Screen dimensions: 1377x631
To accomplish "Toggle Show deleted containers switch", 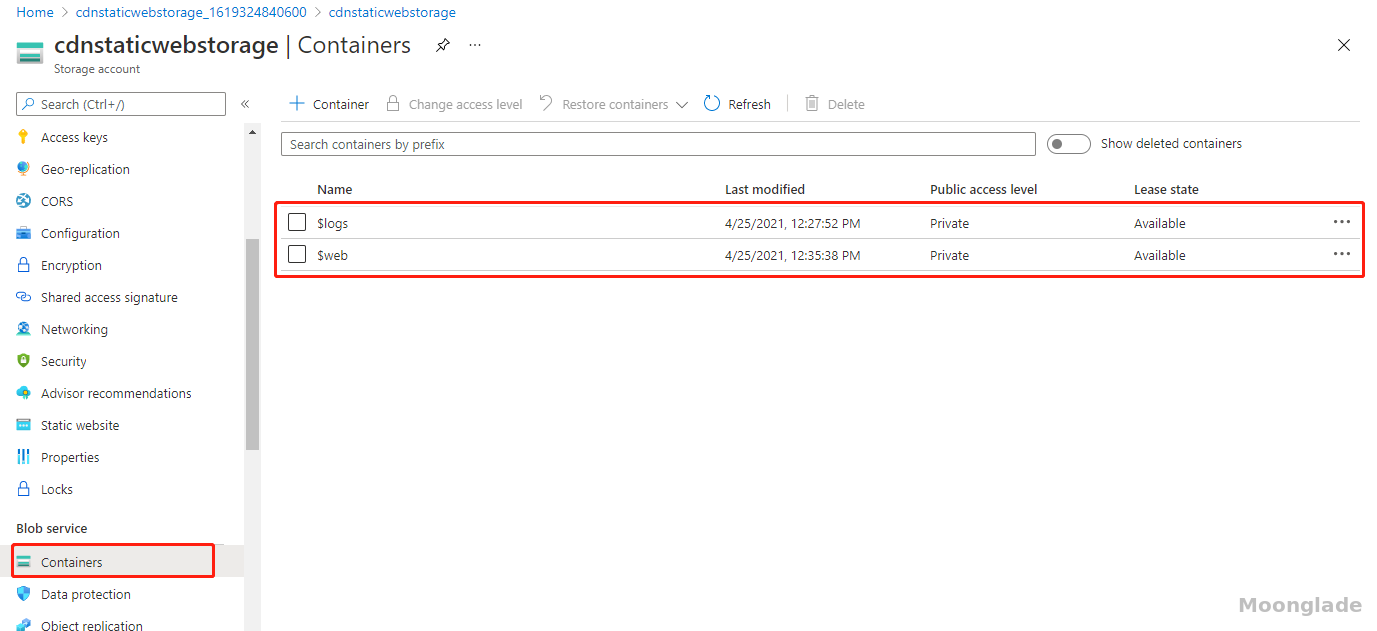I will click(1068, 144).
